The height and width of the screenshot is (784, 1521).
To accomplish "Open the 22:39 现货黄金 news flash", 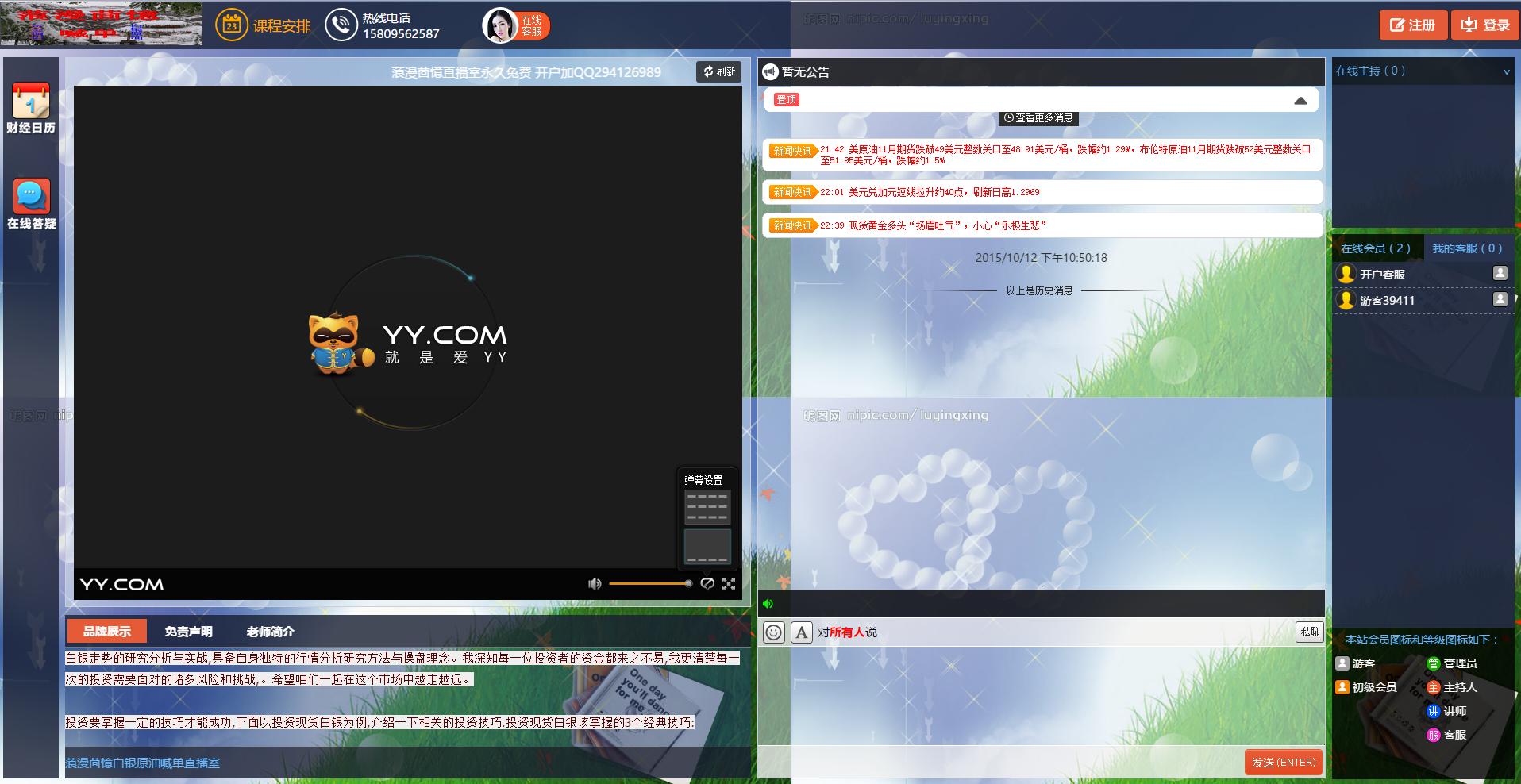I will 1042,225.
